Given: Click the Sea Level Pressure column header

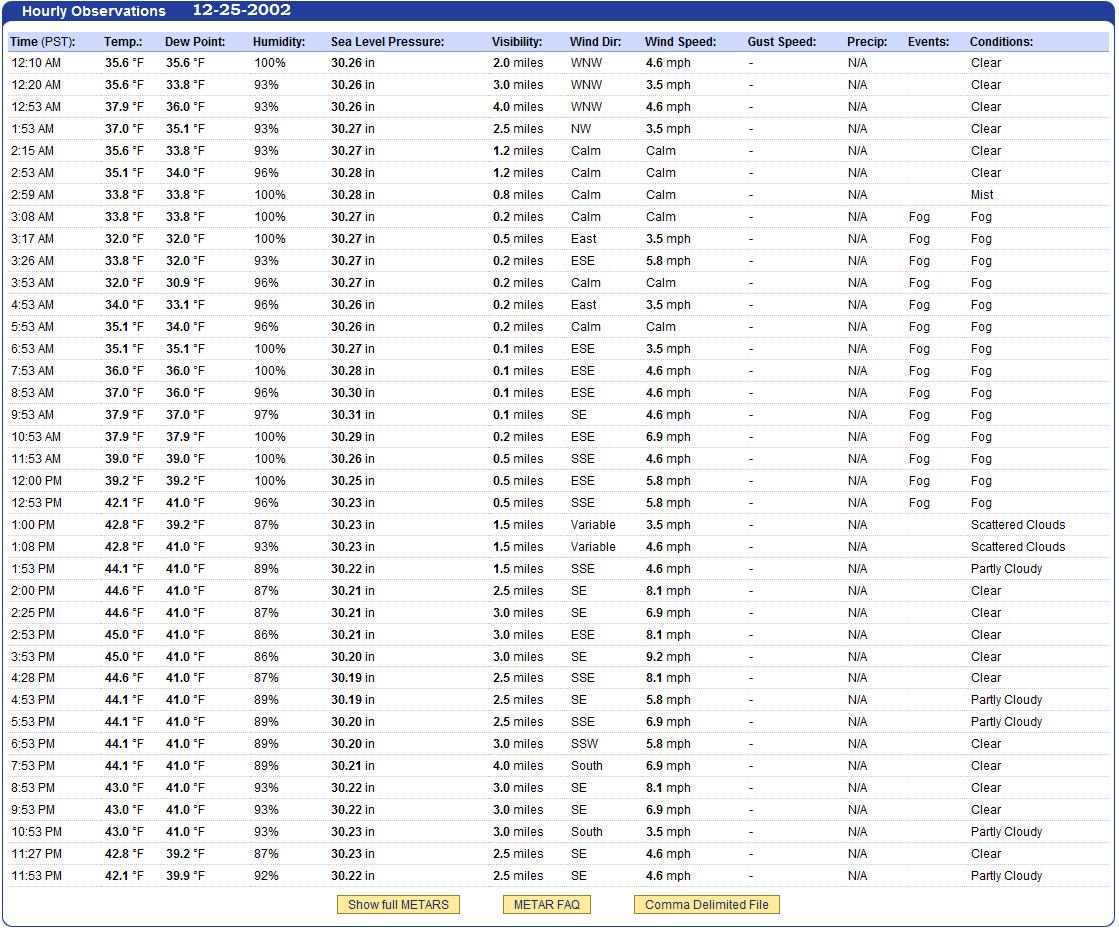Looking at the screenshot, I should tap(388, 41).
